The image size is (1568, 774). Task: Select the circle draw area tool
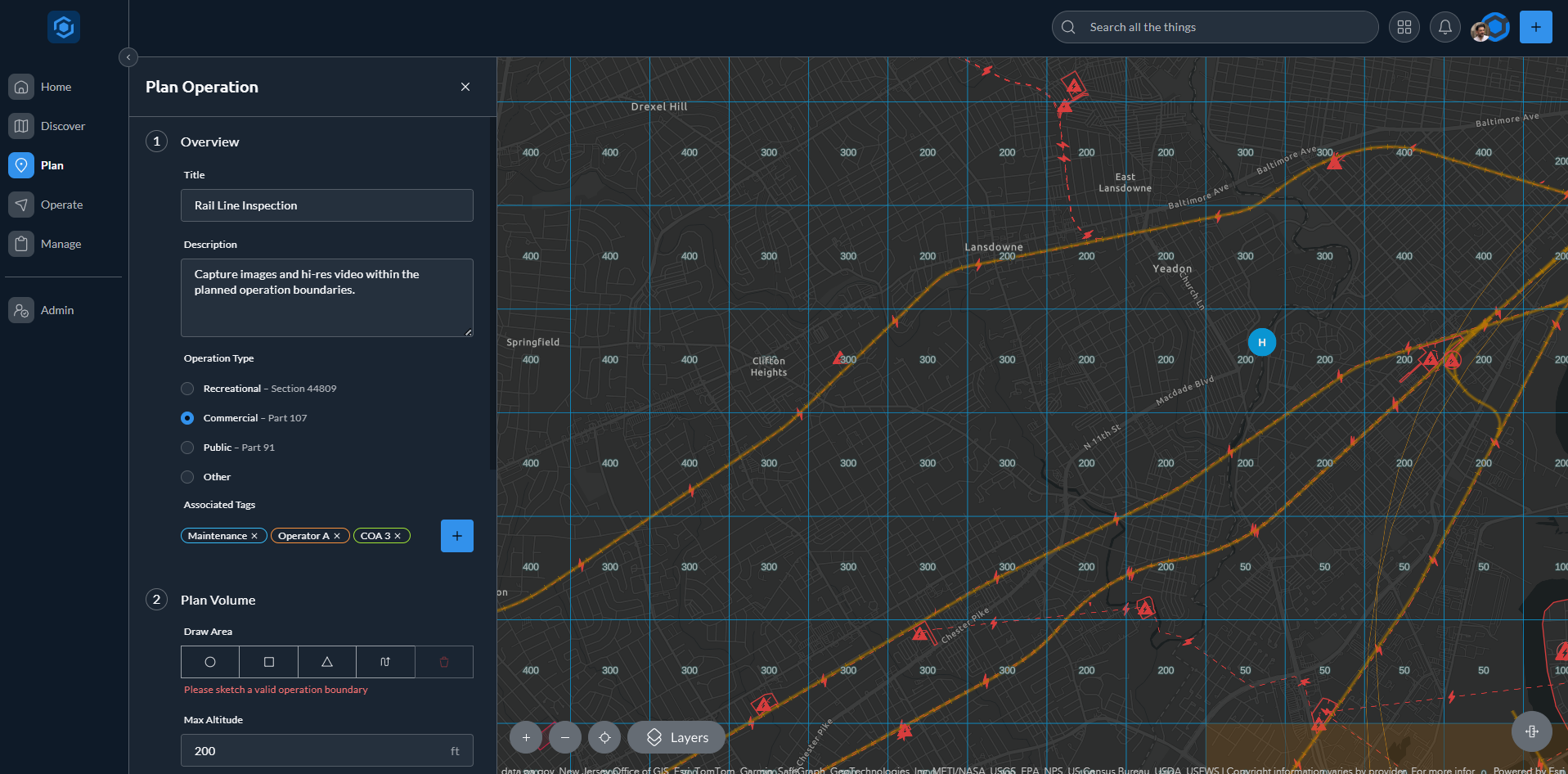(210, 662)
